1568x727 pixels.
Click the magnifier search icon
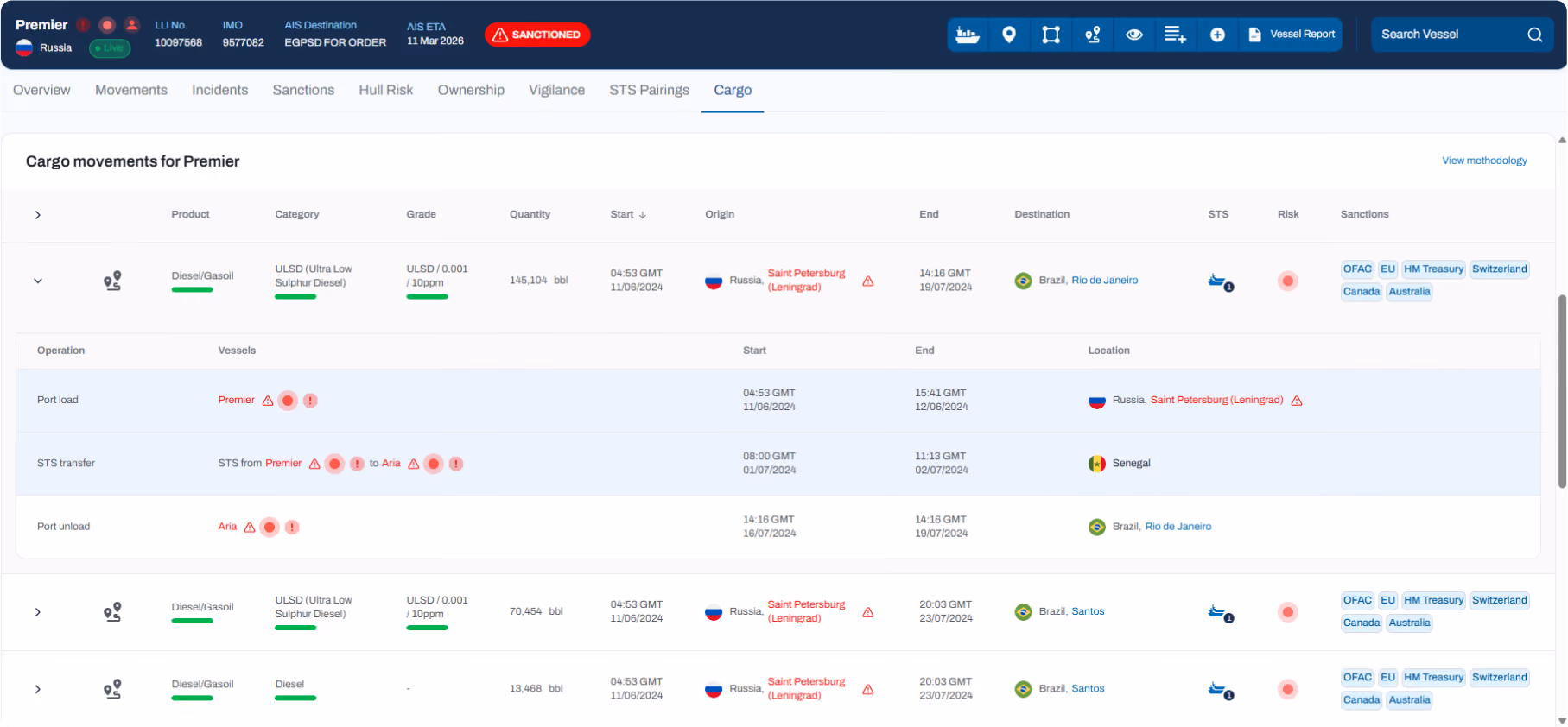[x=1534, y=35]
